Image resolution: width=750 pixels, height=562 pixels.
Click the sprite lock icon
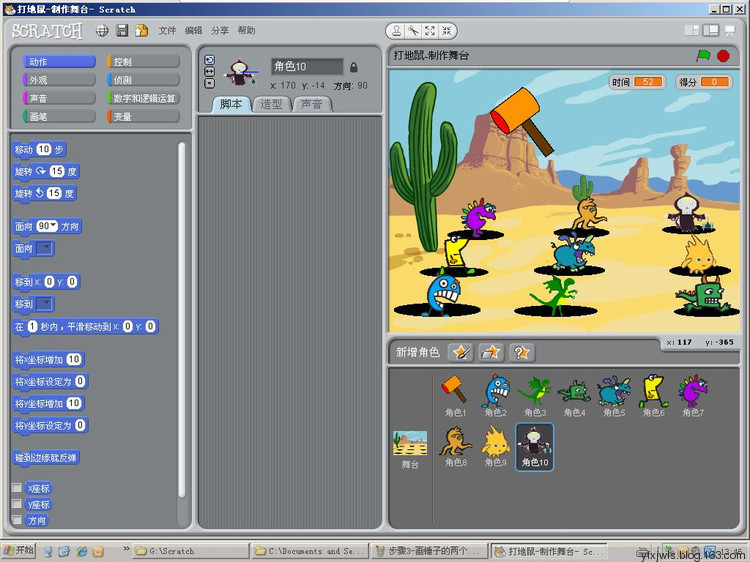click(353, 67)
